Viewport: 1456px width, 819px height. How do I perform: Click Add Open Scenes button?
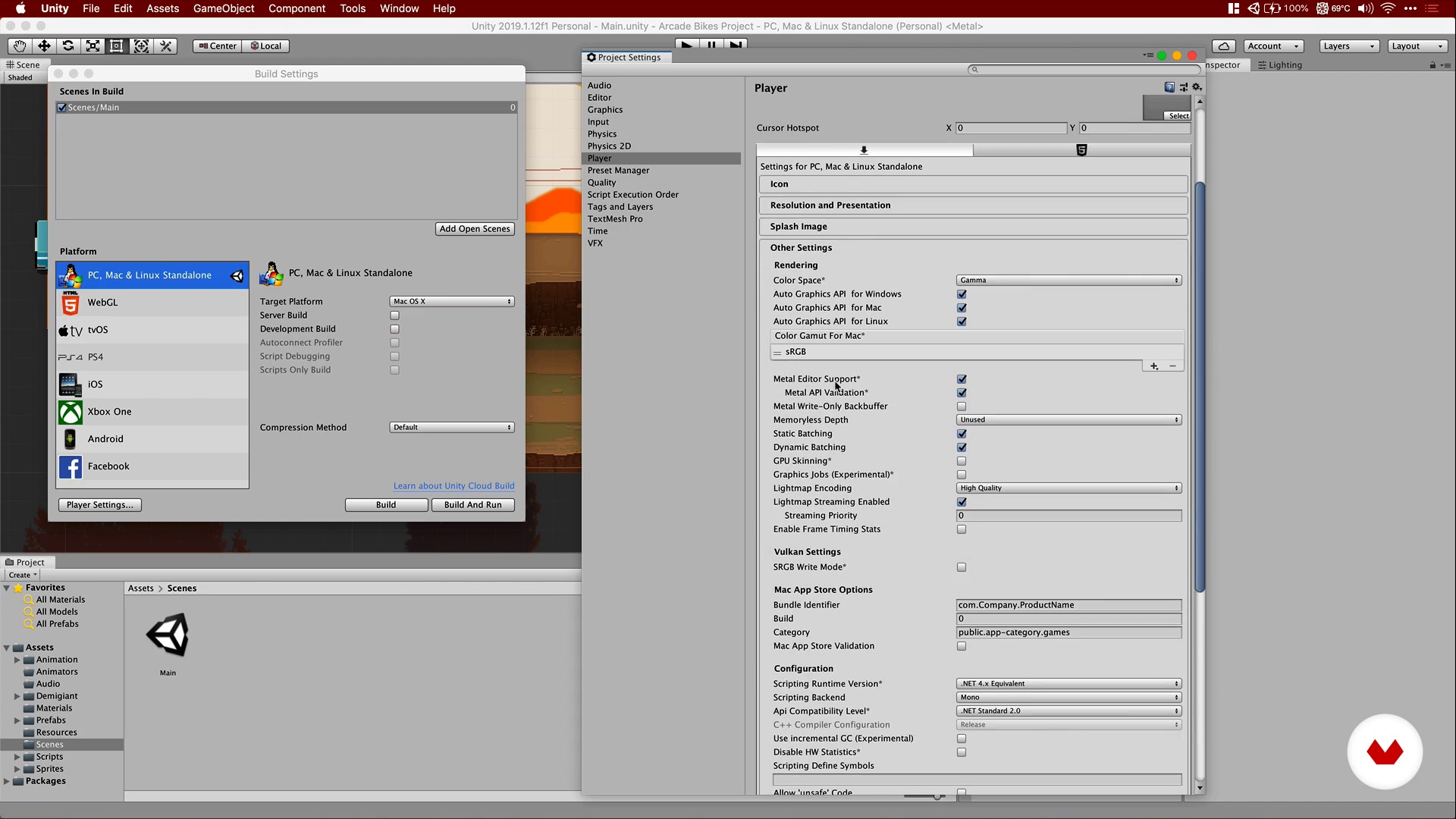475,229
